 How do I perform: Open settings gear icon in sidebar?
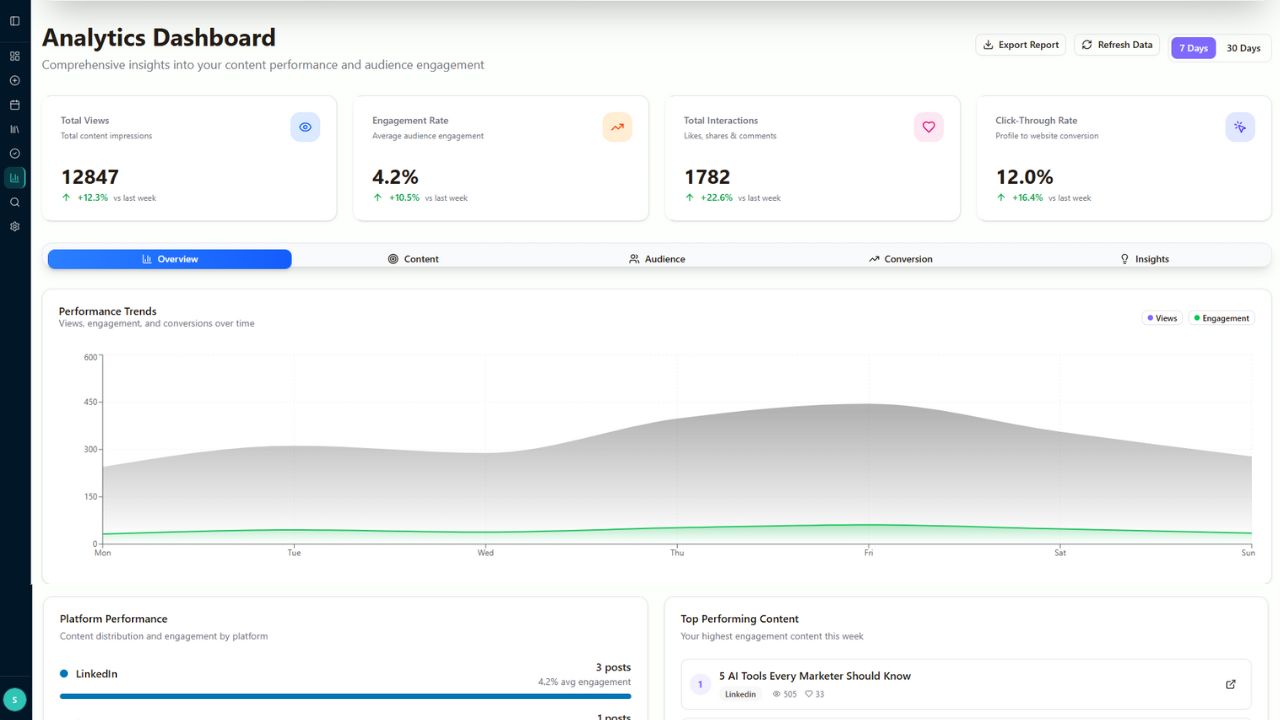click(x=15, y=227)
